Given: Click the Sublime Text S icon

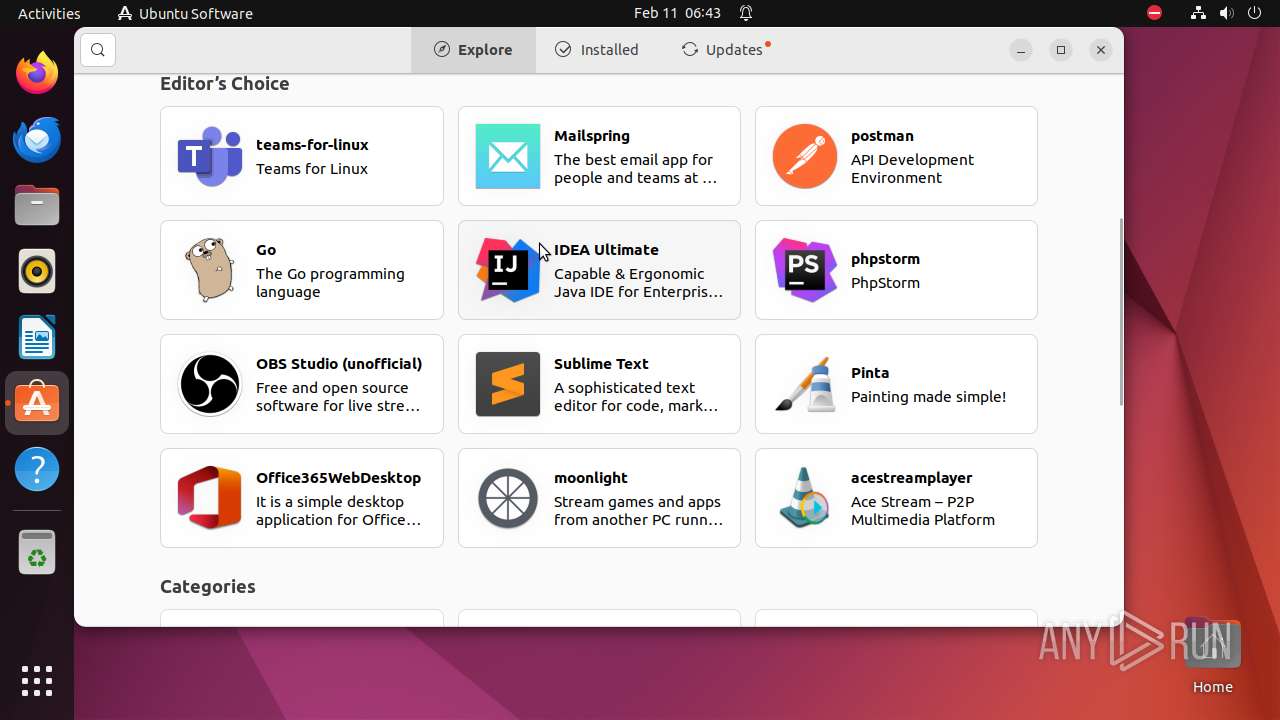Looking at the screenshot, I should (x=507, y=384).
